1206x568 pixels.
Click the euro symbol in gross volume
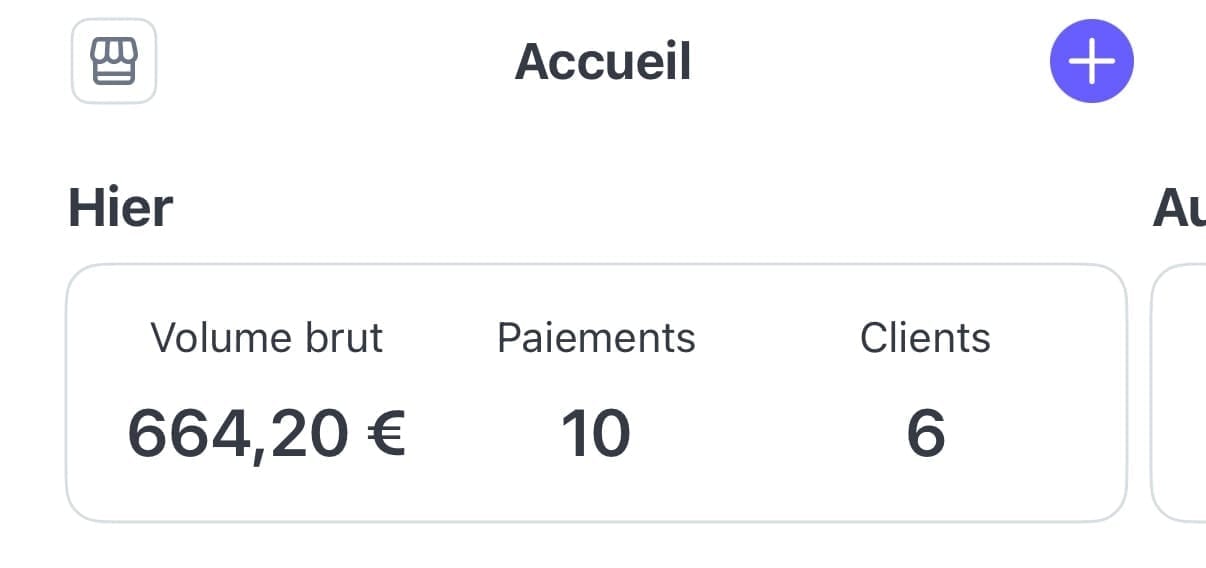tap(384, 433)
